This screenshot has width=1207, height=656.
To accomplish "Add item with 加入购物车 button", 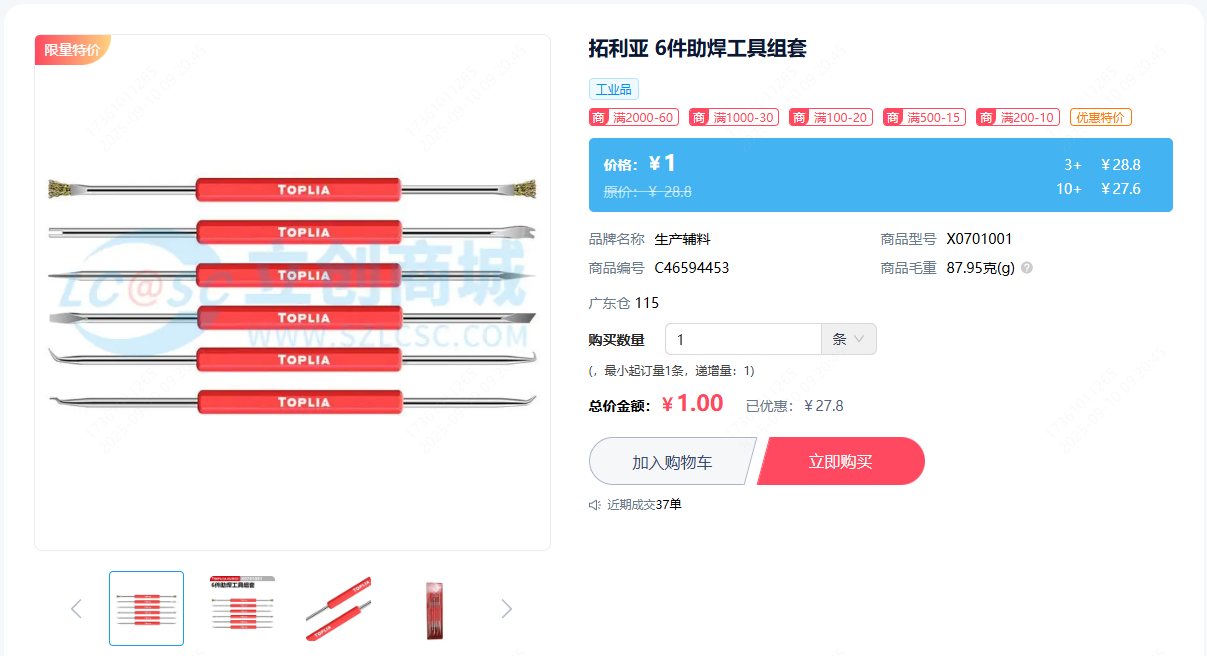I will 672,461.
